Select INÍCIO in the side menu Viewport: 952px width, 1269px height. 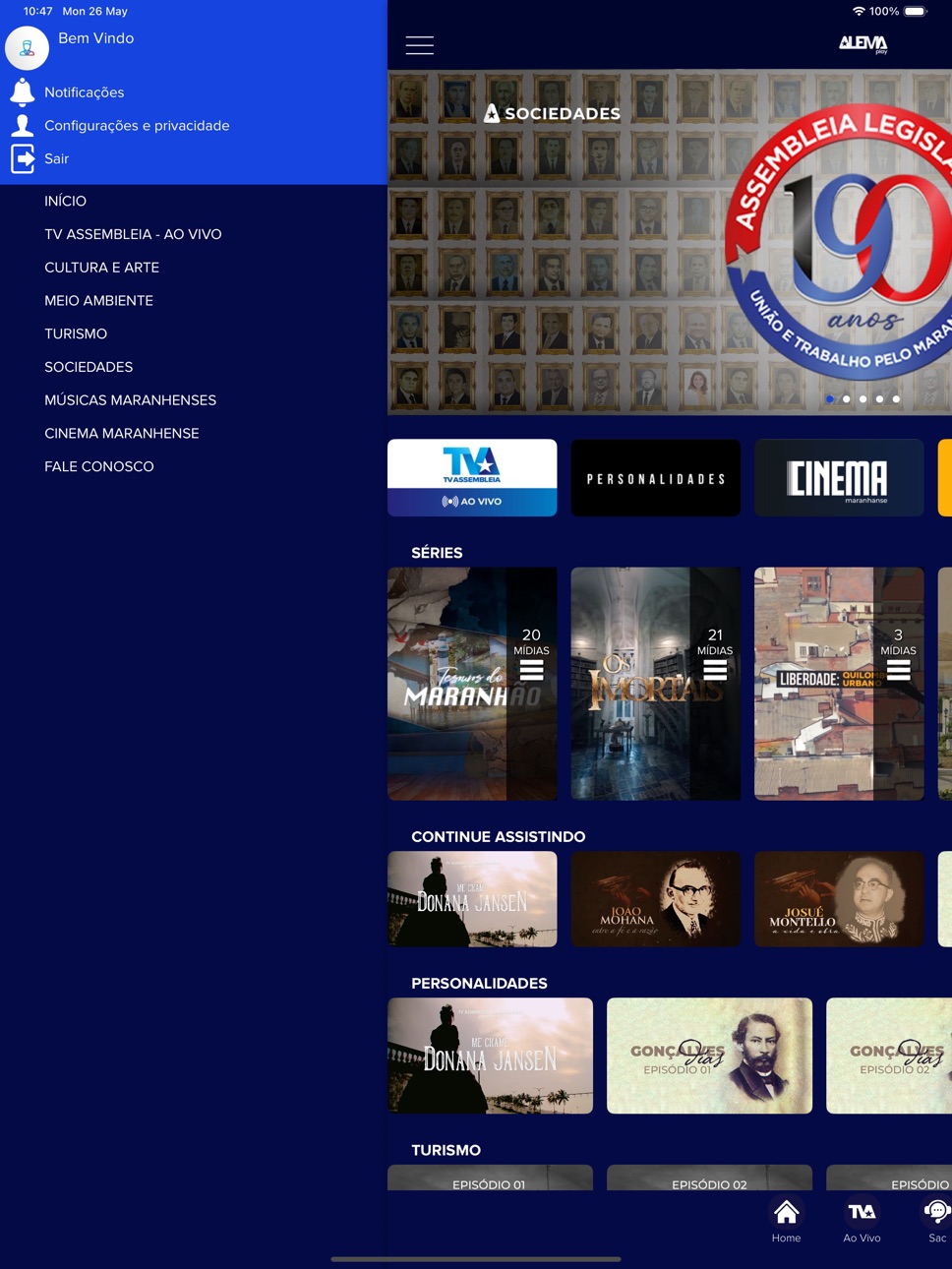[65, 201]
